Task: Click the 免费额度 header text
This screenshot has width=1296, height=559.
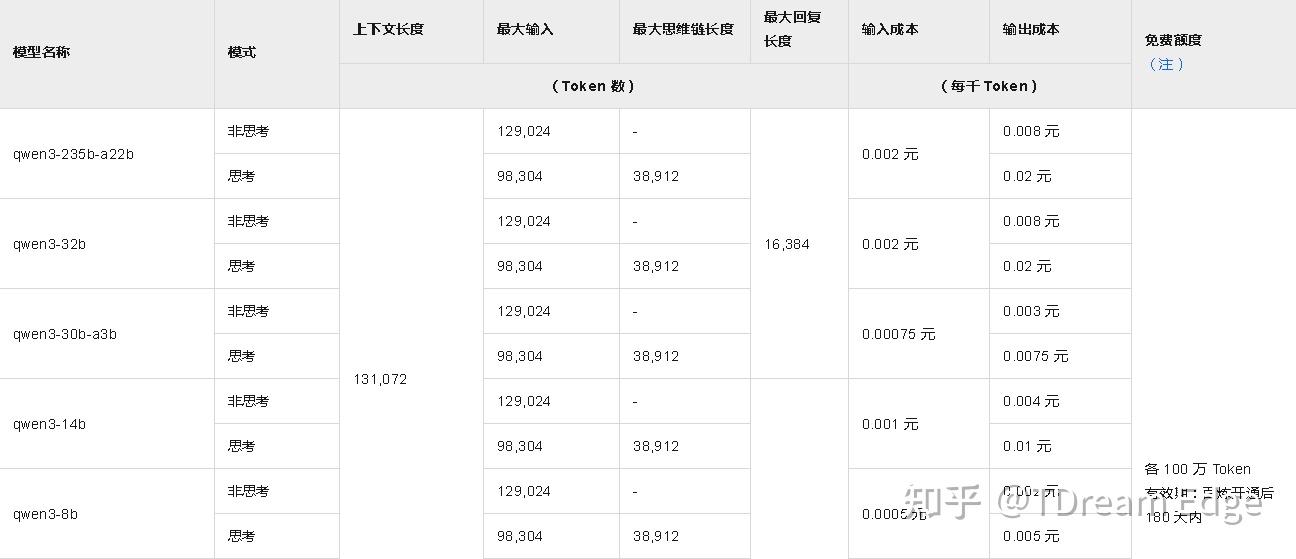Action: [x=1173, y=41]
